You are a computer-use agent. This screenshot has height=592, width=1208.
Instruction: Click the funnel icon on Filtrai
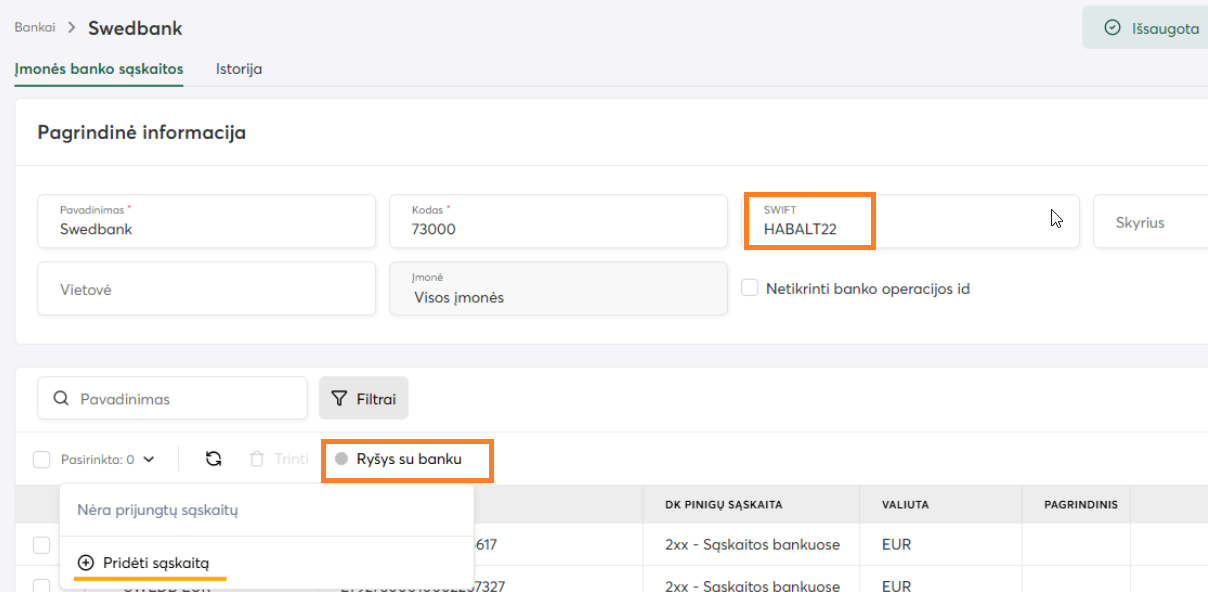[x=339, y=399]
